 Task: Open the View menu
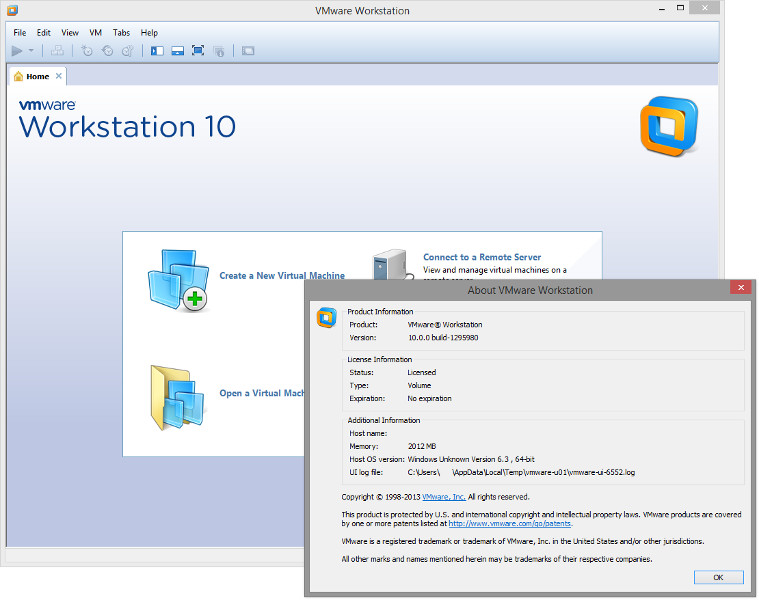point(70,33)
